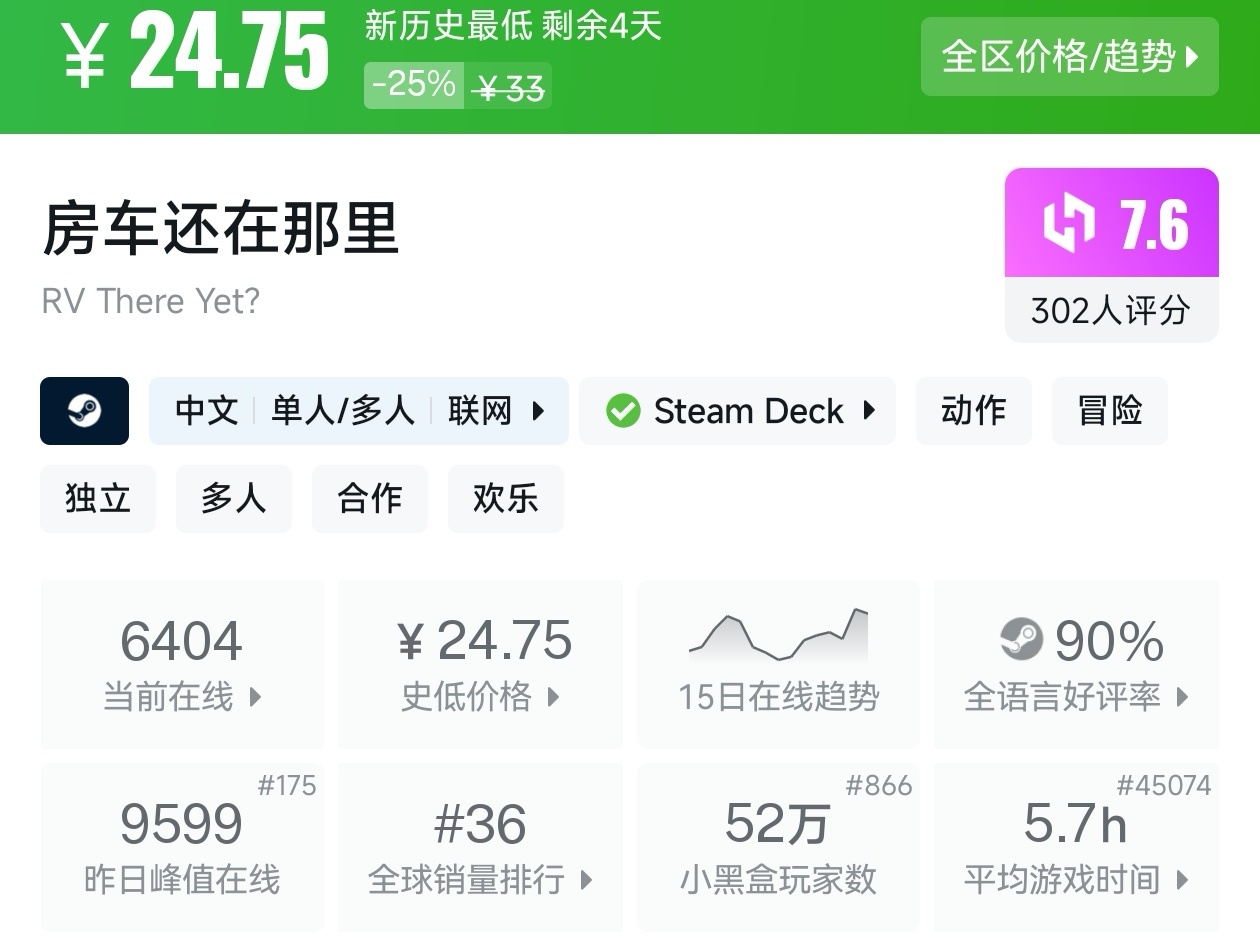Select the 合作 co-op tag
This screenshot has width=1260, height=949.
[370, 498]
